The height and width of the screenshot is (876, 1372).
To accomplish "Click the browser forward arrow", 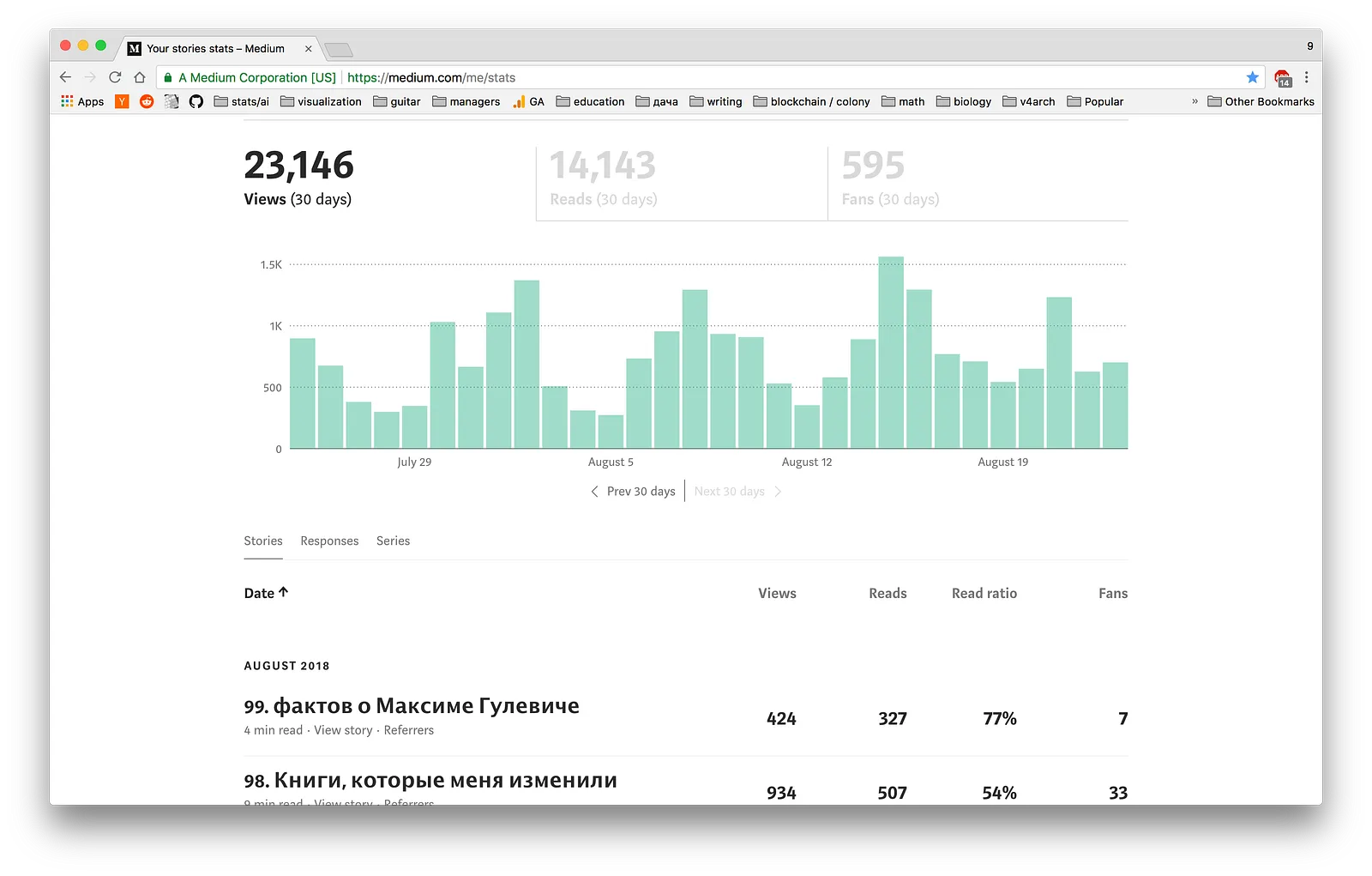I will (x=90, y=77).
